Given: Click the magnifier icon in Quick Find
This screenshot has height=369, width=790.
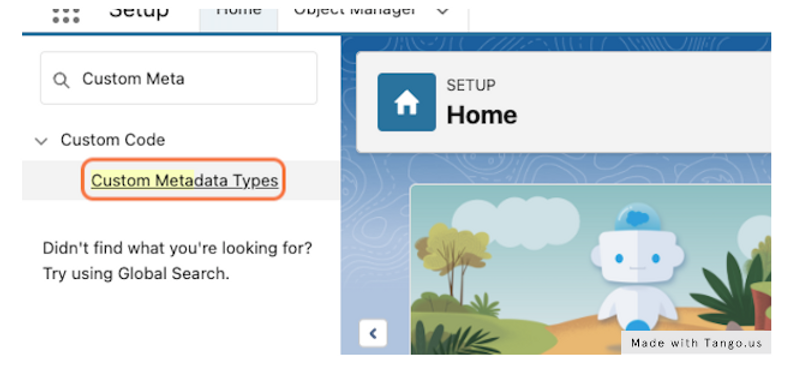Looking at the screenshot, I should (x=61, y=80).
